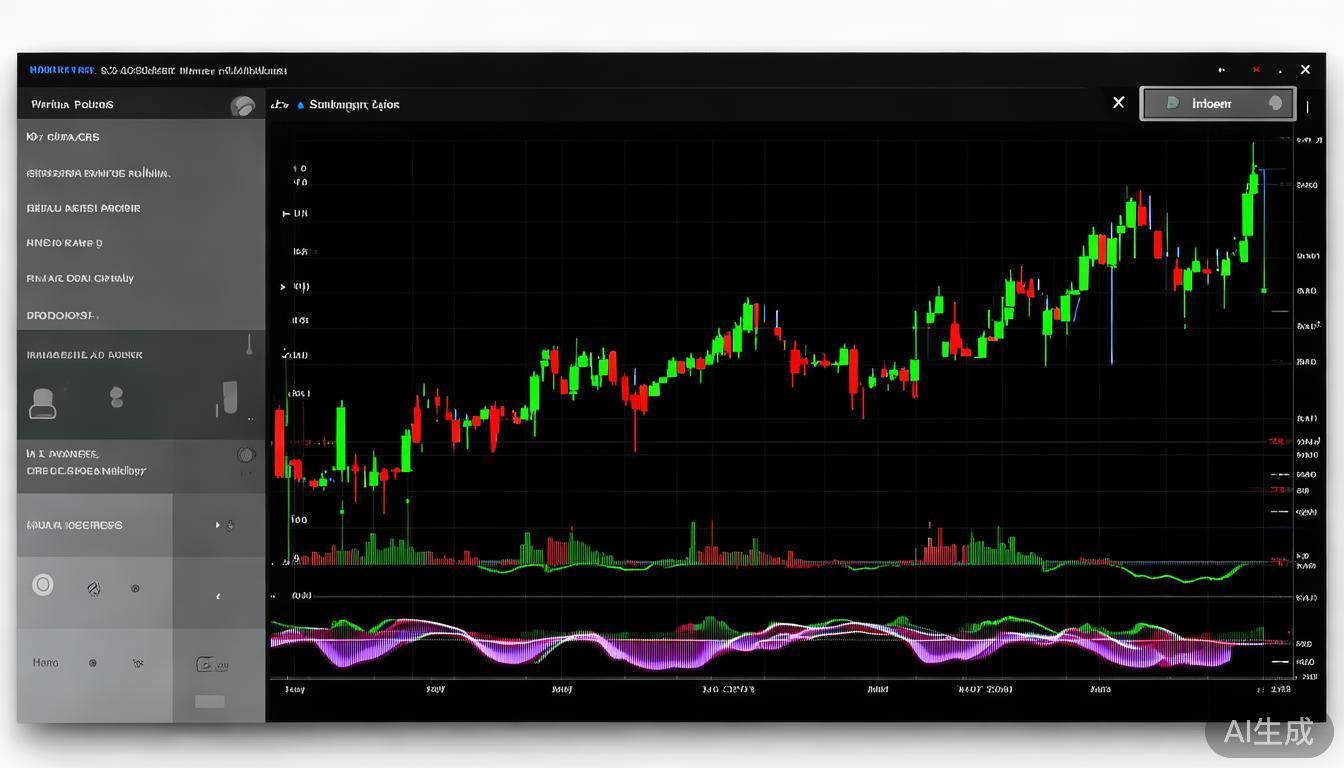Toggle the round switch beside the advanced settings row
Viewport: 1344px width, 768px height.
245,455
